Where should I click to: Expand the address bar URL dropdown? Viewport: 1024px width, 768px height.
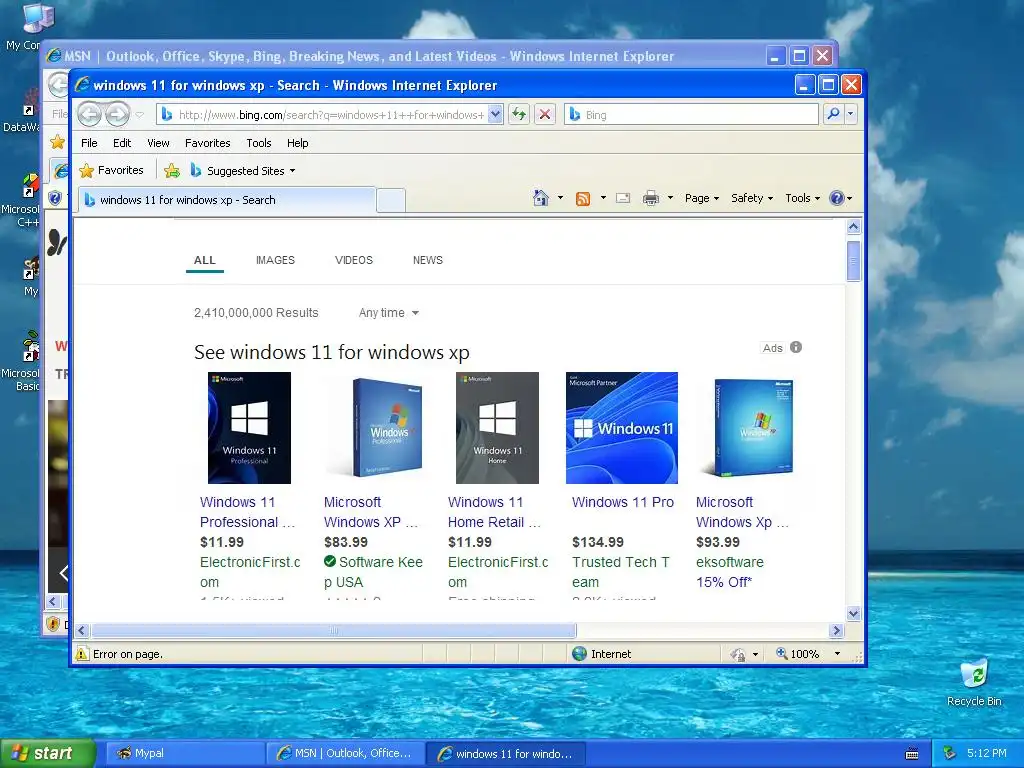pyautogui.click(x=496, y=114)
